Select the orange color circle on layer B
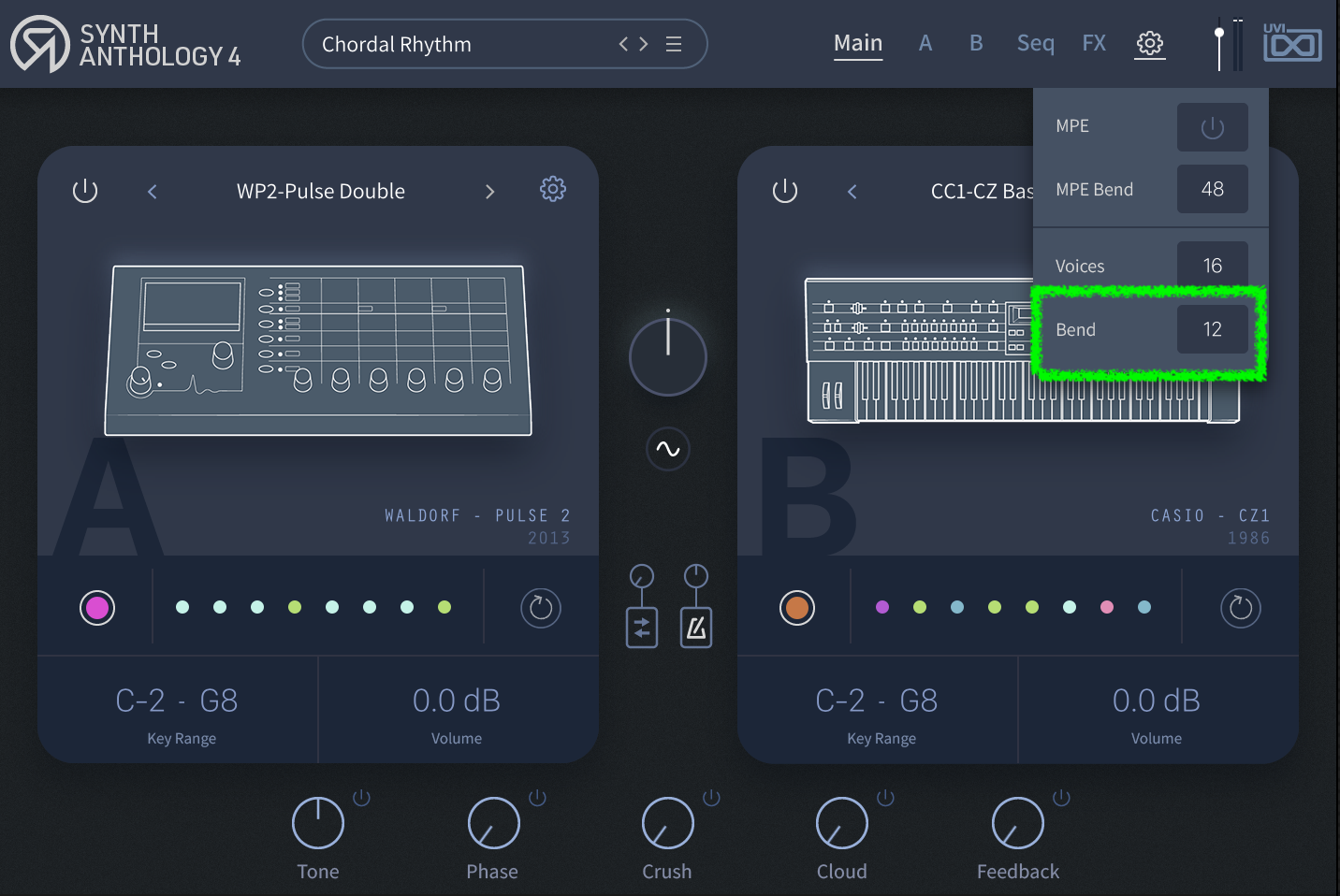 click(797, 608)
